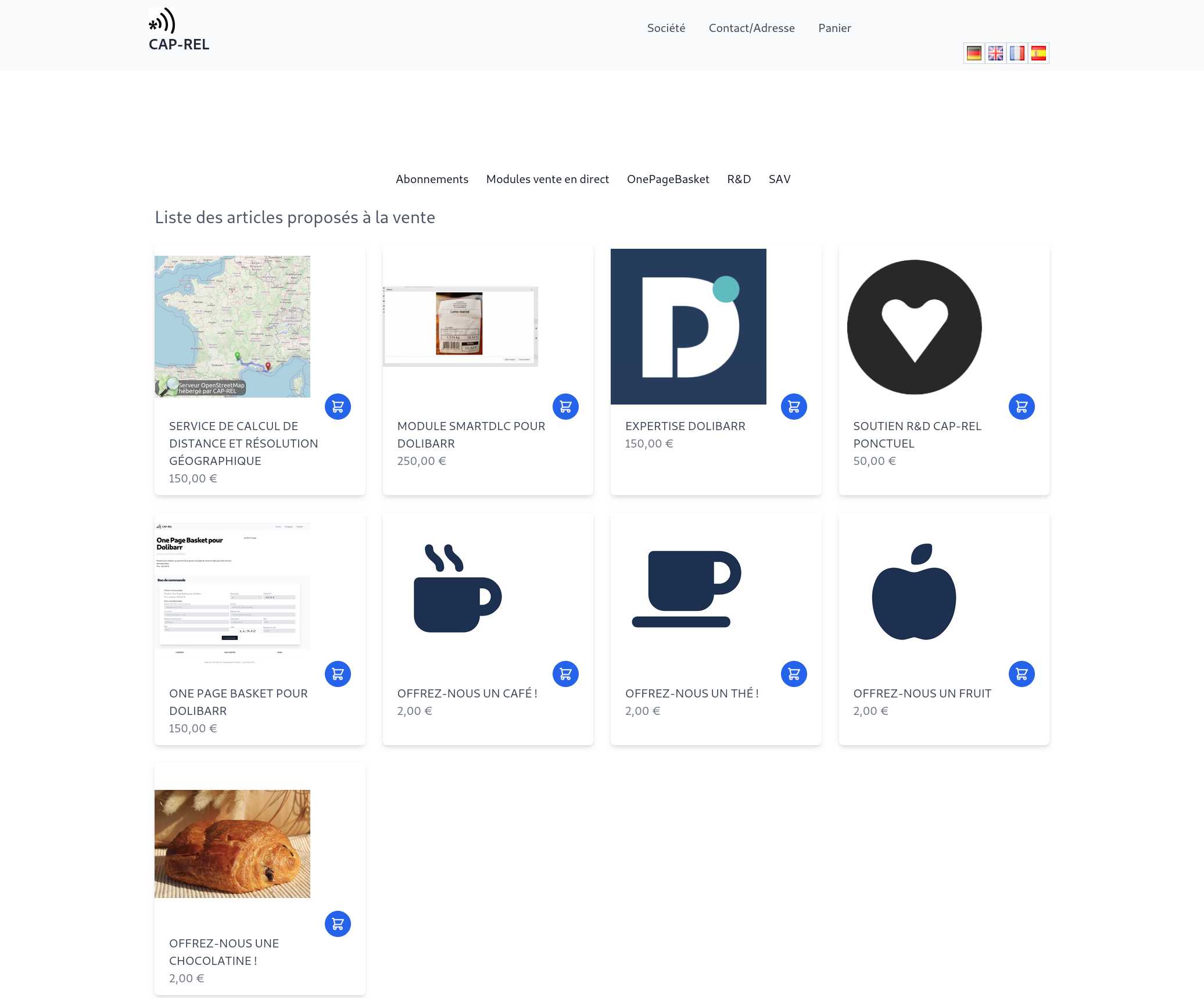Open the chocolatine pastry photo

[x=232, y=844]
